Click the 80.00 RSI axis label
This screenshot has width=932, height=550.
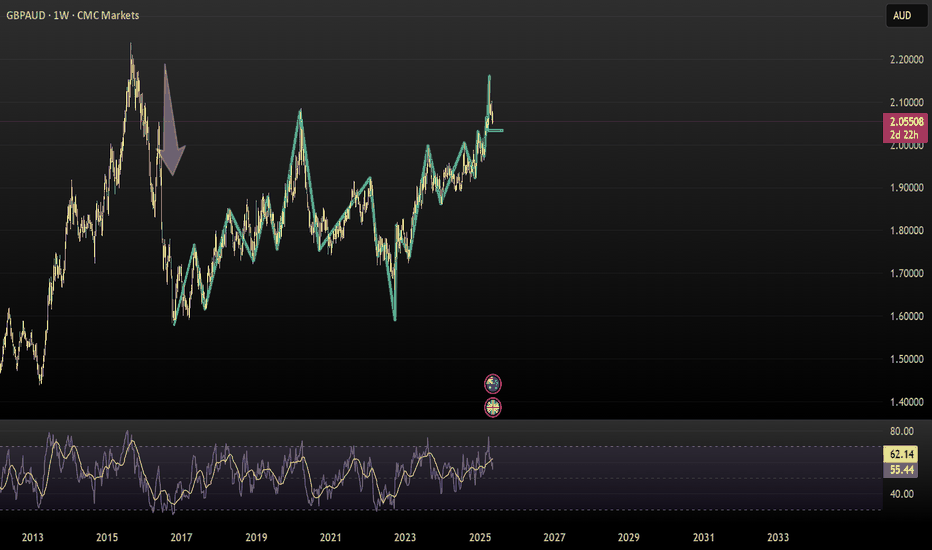coord(902,431)
